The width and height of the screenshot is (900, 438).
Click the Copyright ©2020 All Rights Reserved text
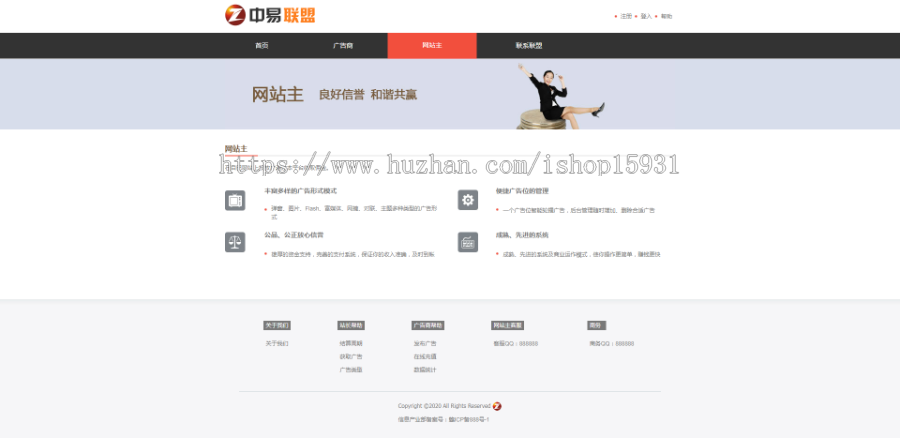click(444, 406)
